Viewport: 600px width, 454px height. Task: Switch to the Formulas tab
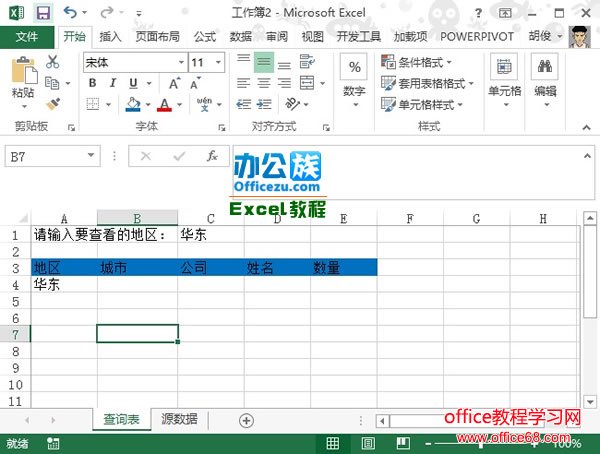coord(205,37)
